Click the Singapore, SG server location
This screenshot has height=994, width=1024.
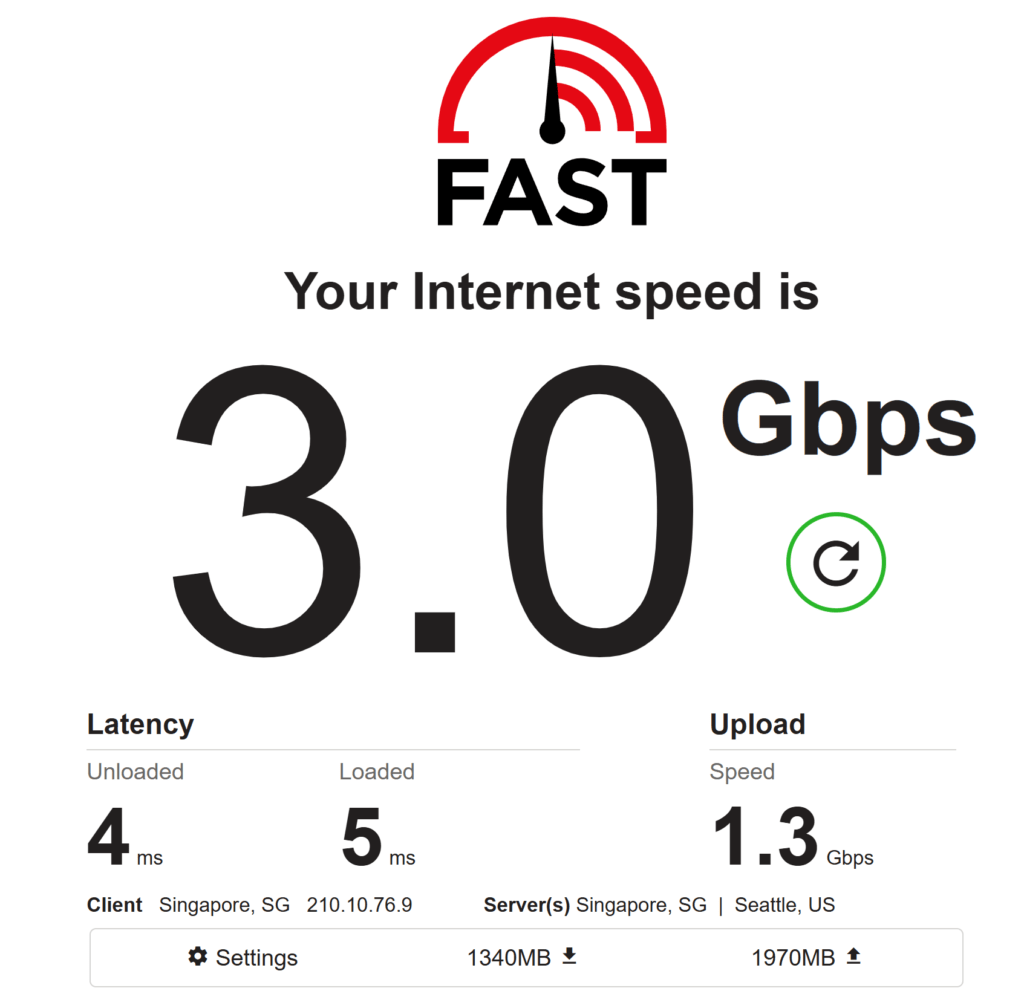(641, 905)
